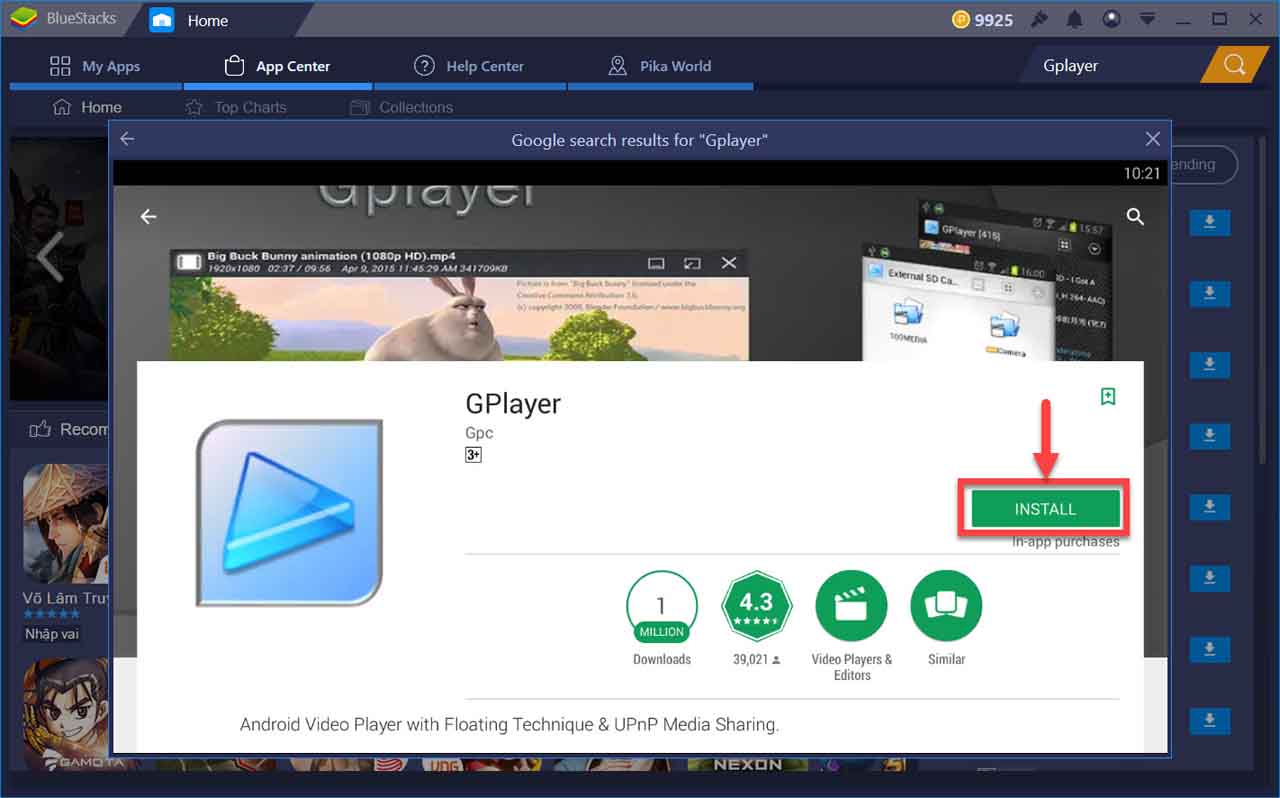This screenshot has height=798, width=1280.
Task: Click the Recommended heading with thumbs-up icon
Action: (x=68, y=429)
